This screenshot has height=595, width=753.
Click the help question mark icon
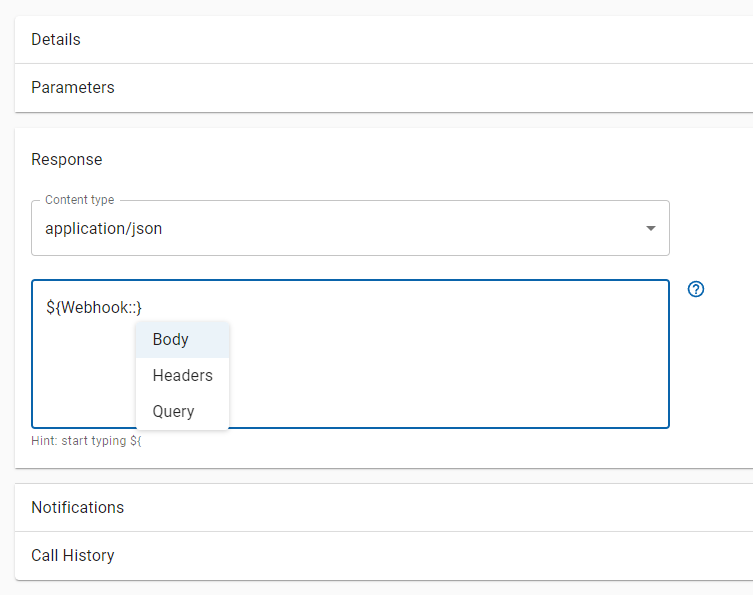coord(697,289)
